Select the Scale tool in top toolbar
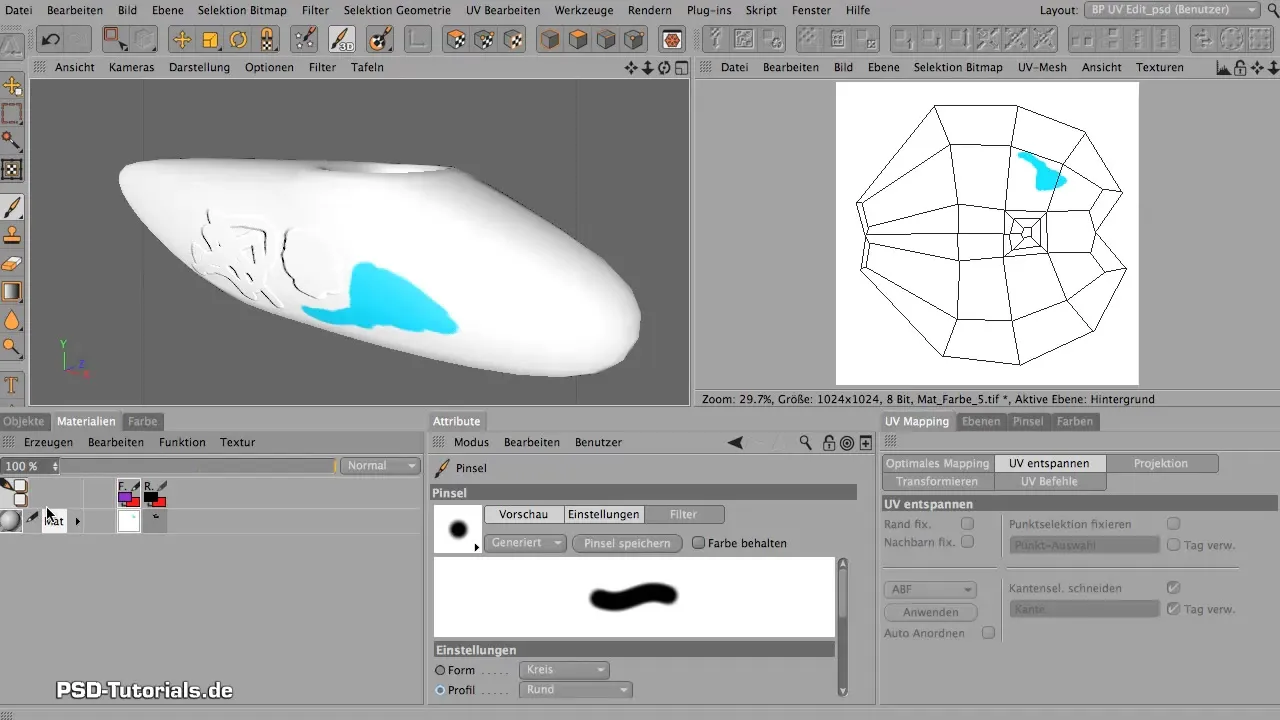 pyautogui.click(x=211, y=40)
